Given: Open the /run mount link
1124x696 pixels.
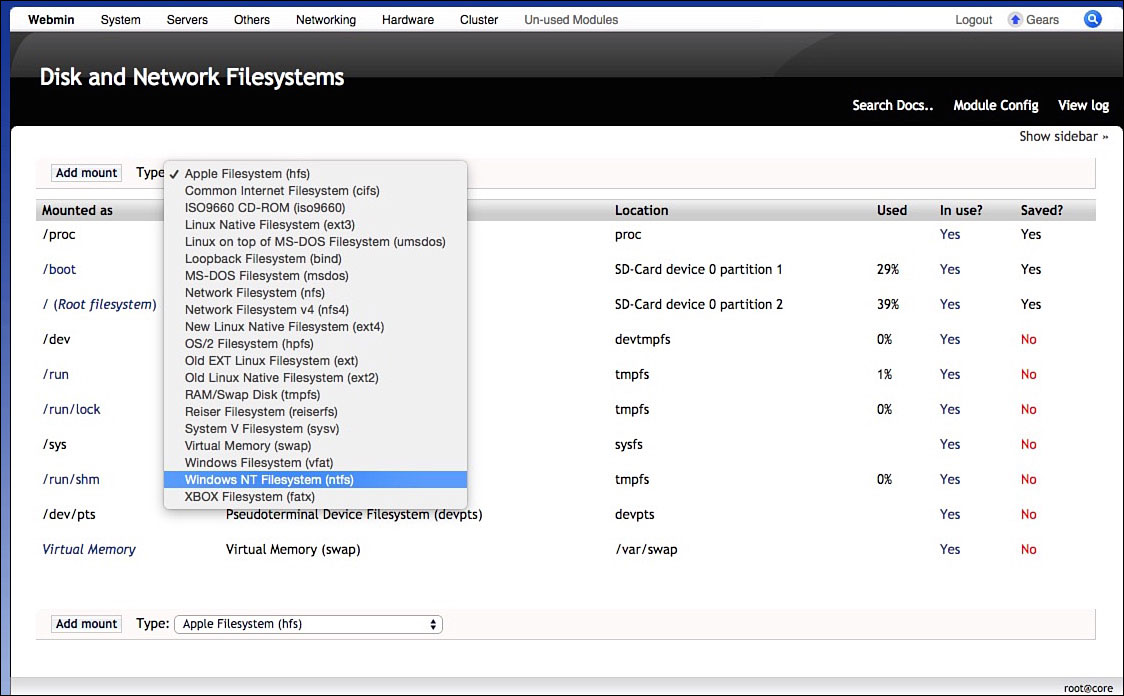Looking at the screenshot, I should 56,374.
